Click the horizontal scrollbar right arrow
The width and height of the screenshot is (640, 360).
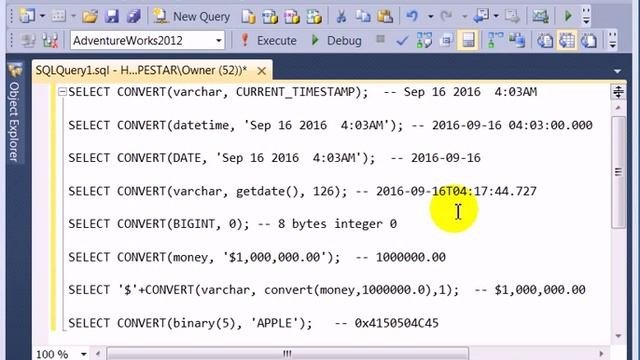coord(601,353)
